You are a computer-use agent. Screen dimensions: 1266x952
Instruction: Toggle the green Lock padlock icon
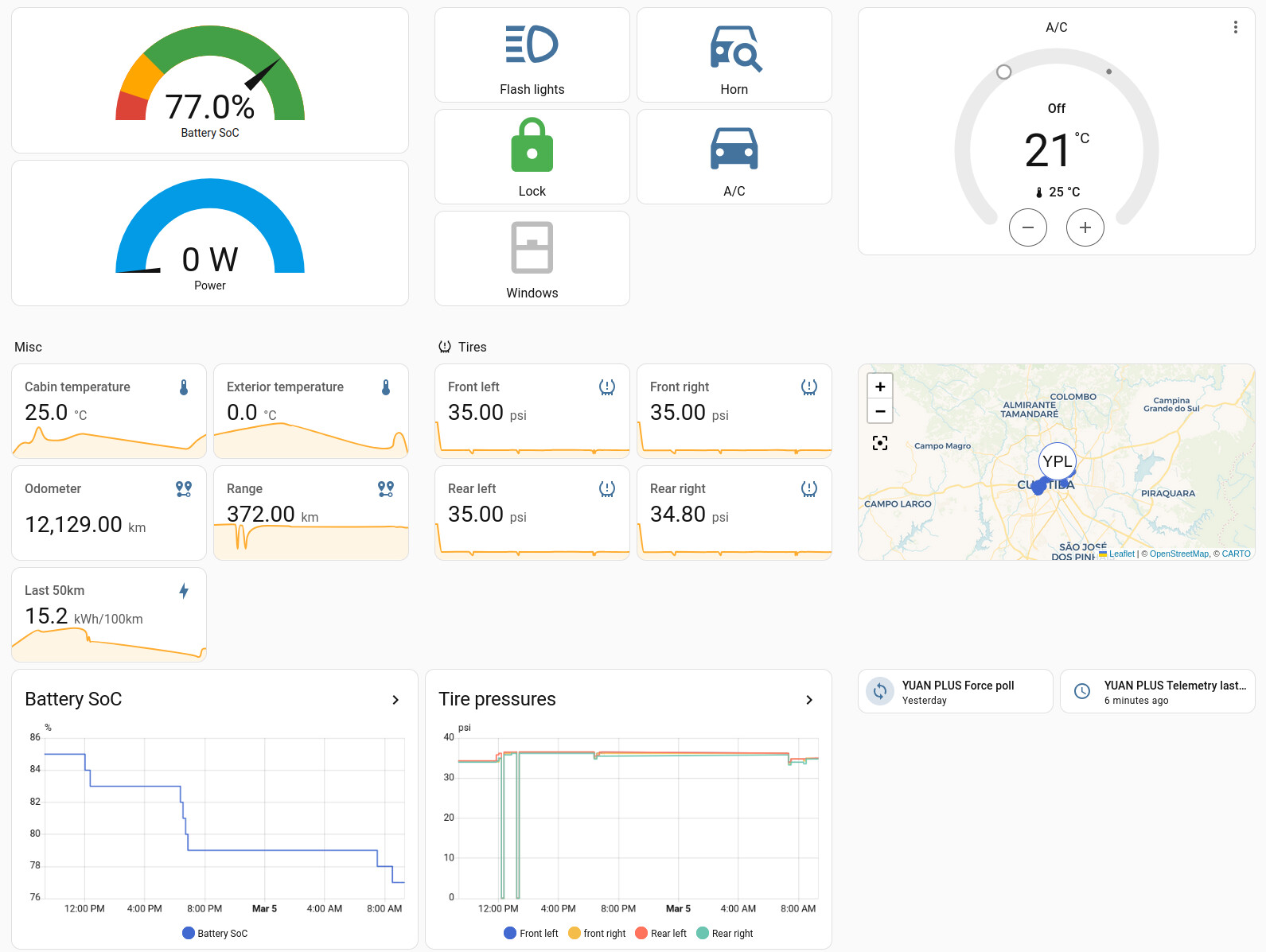[x=532, y=146]
